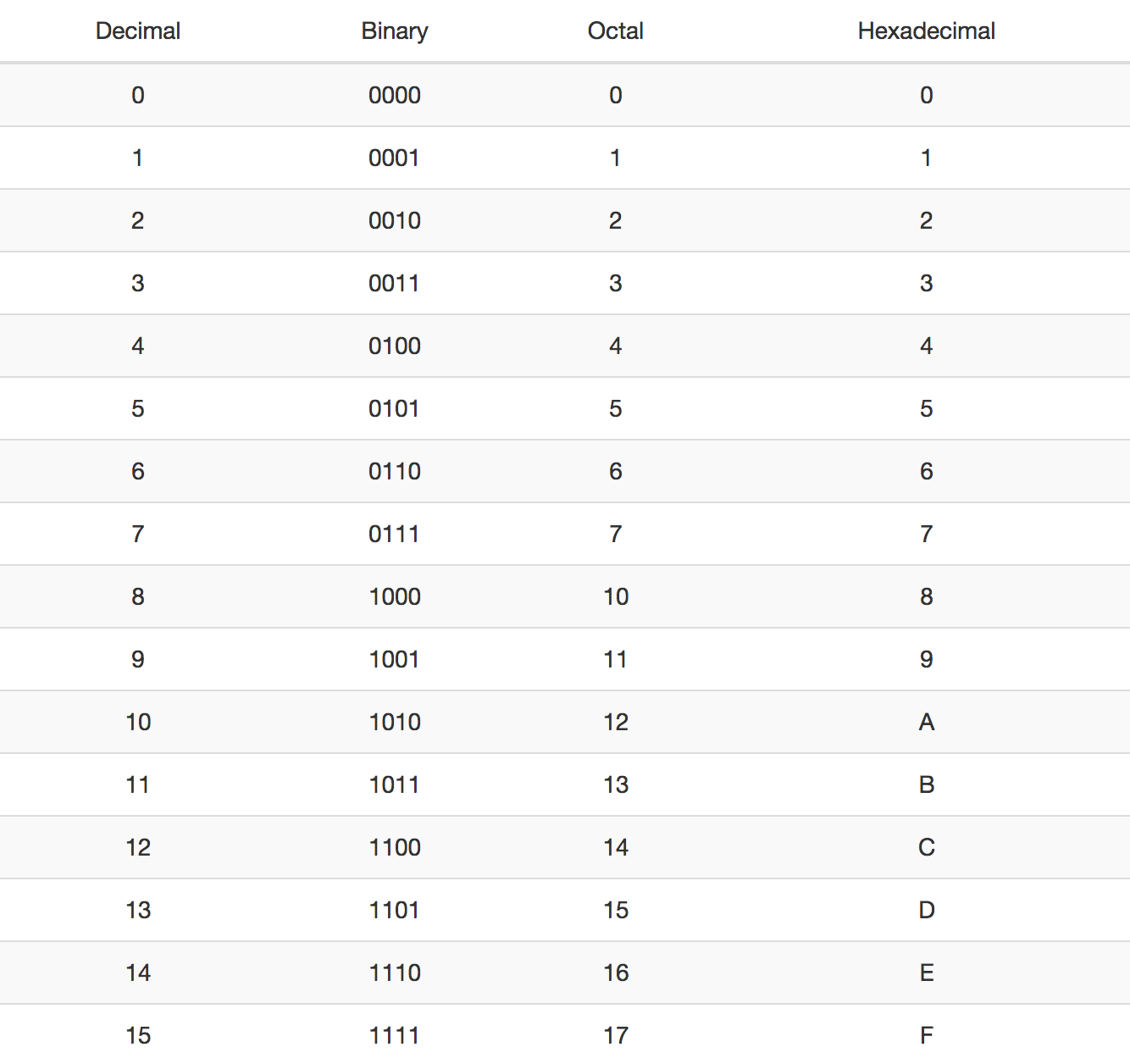The width and height of the screenshot is (1130, 1064).
Task: Click the Binary column header
Action: pos(395,31)
